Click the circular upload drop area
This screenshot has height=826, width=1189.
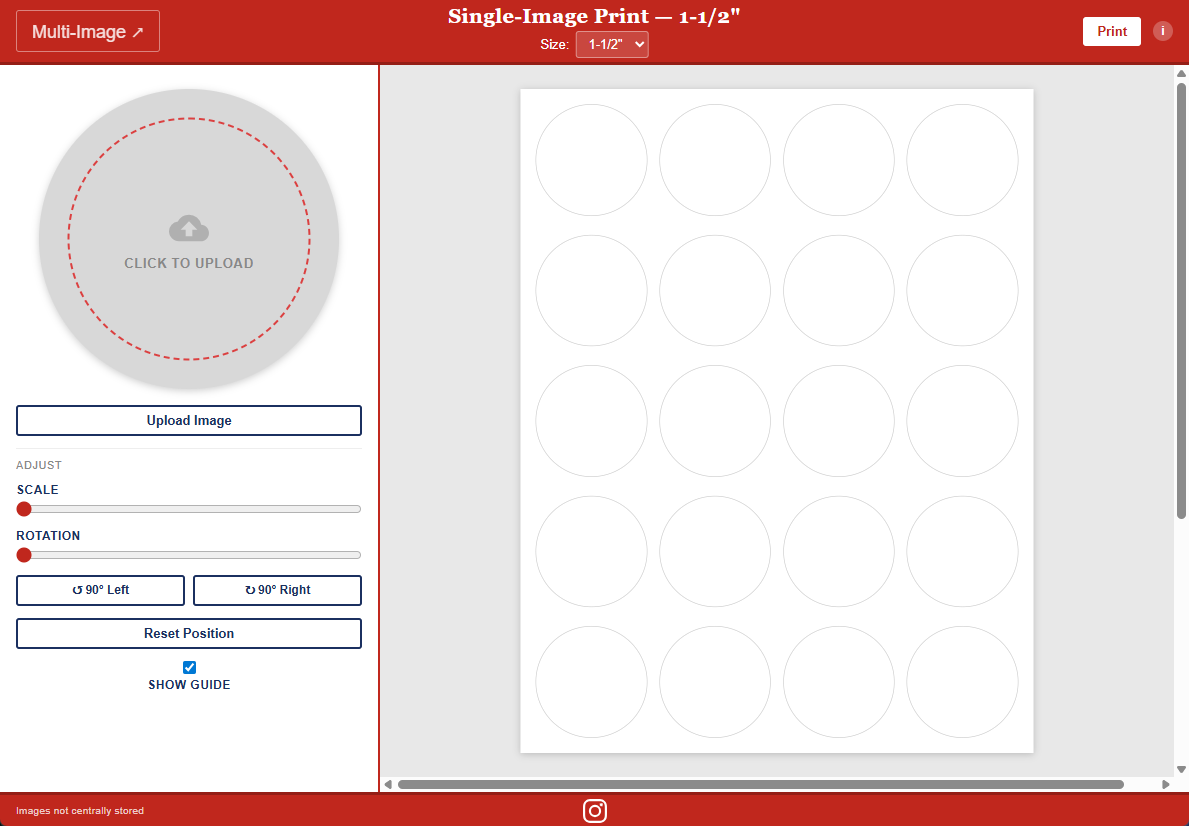pos(189,239)
